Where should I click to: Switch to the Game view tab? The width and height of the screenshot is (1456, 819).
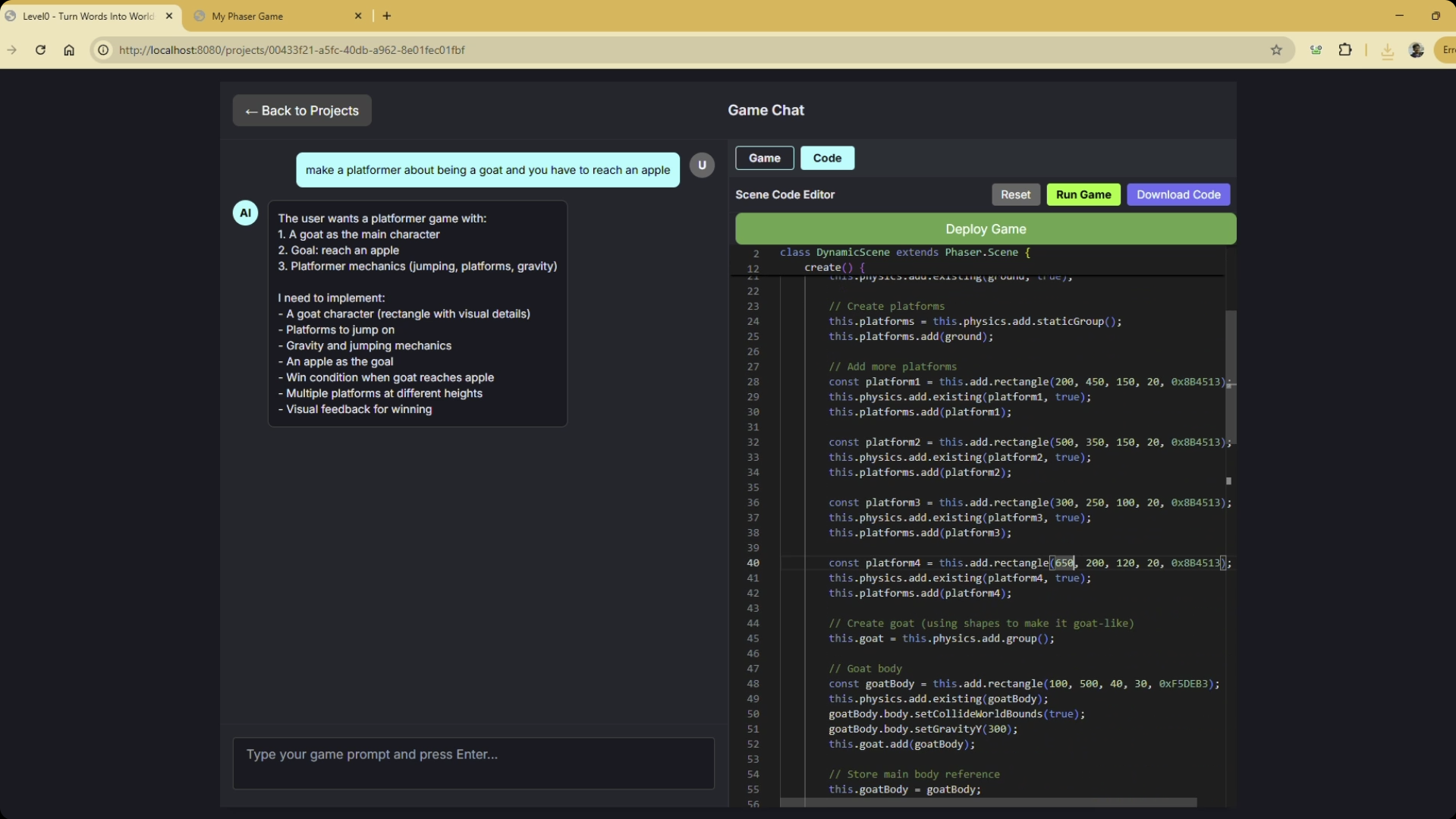764,158
